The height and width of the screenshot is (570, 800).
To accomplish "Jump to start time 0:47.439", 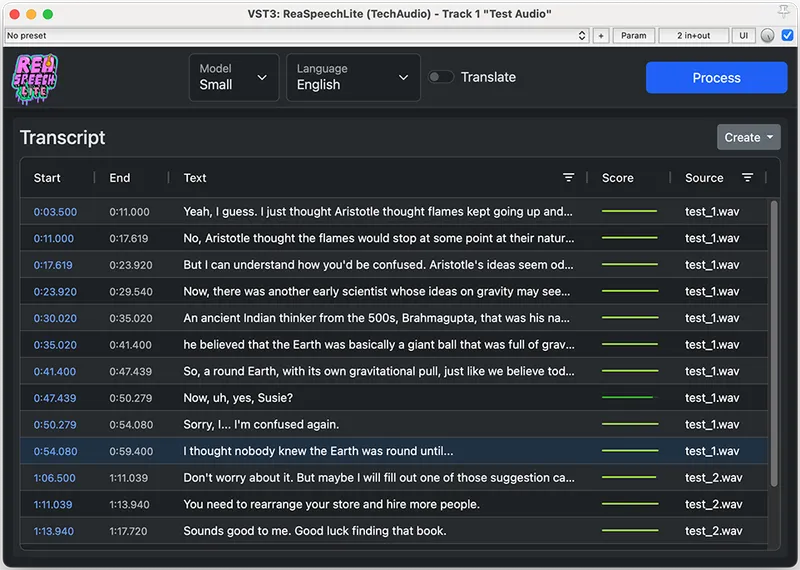I will pos(55,398).
